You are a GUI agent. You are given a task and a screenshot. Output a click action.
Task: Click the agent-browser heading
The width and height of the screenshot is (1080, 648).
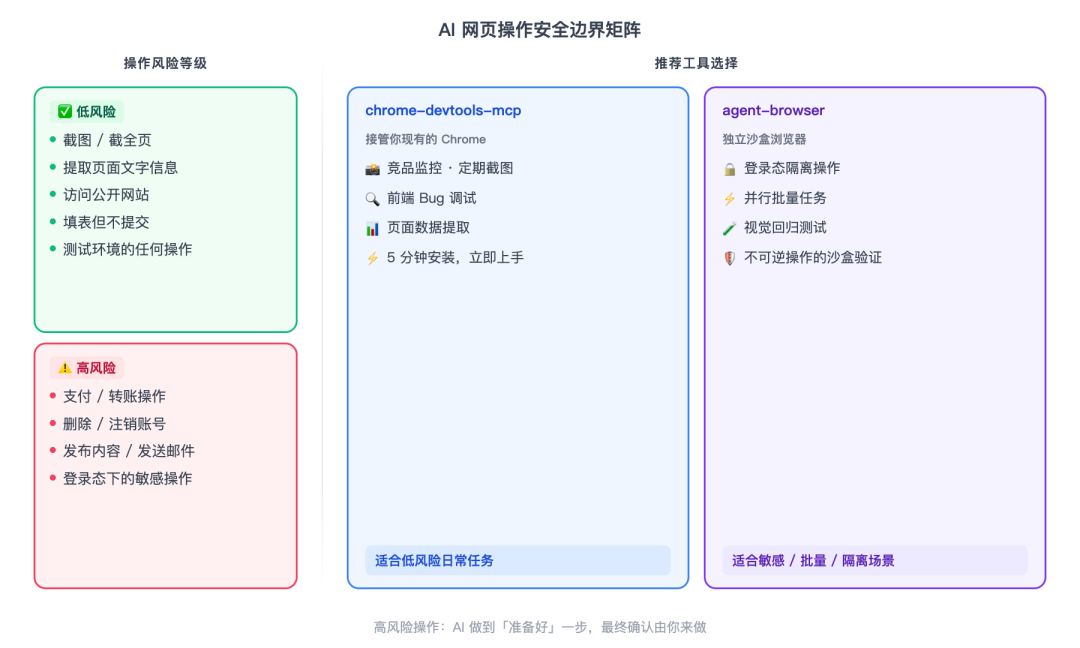click(x=773, y=110)
